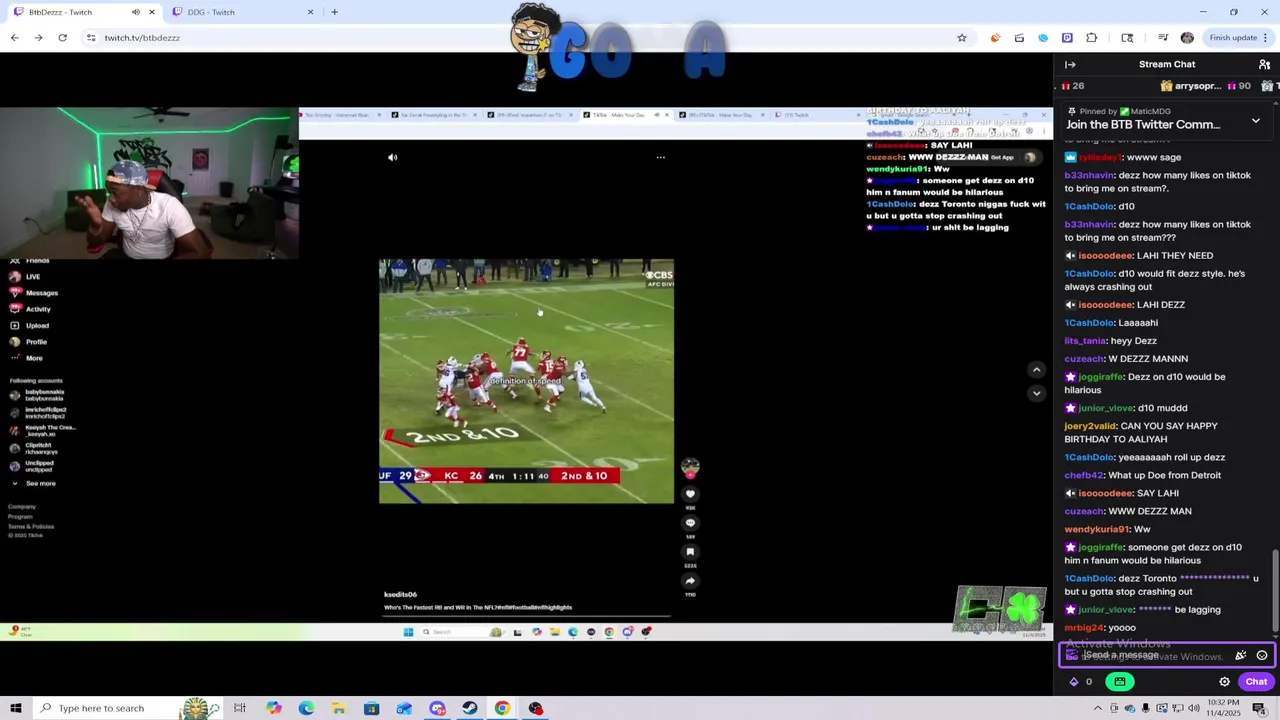The width and height of the screenshot is (1280, 720).
Task: Save TikTok video with bookmark icon
Action: tap(690, 551)
